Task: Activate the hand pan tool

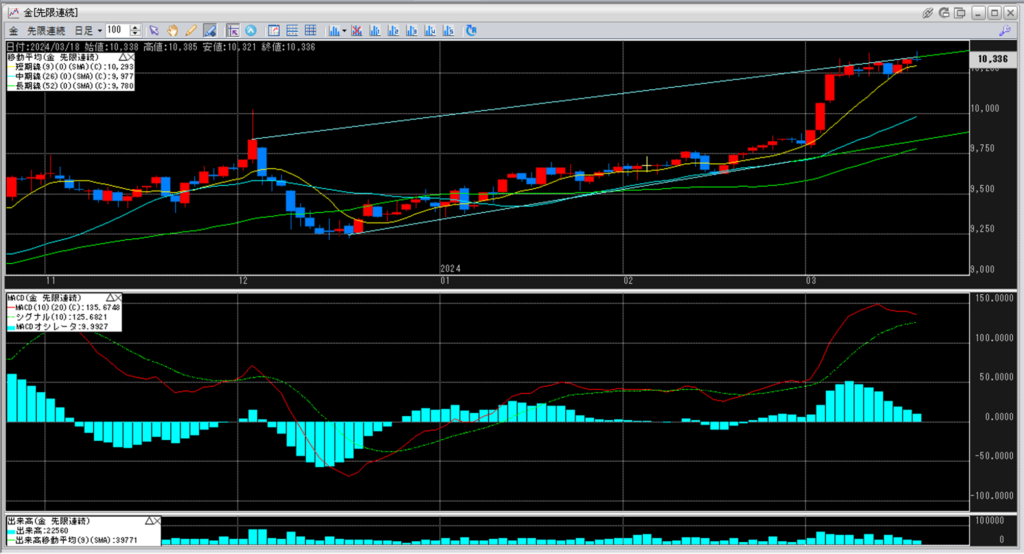Action: tap(172, 30)
